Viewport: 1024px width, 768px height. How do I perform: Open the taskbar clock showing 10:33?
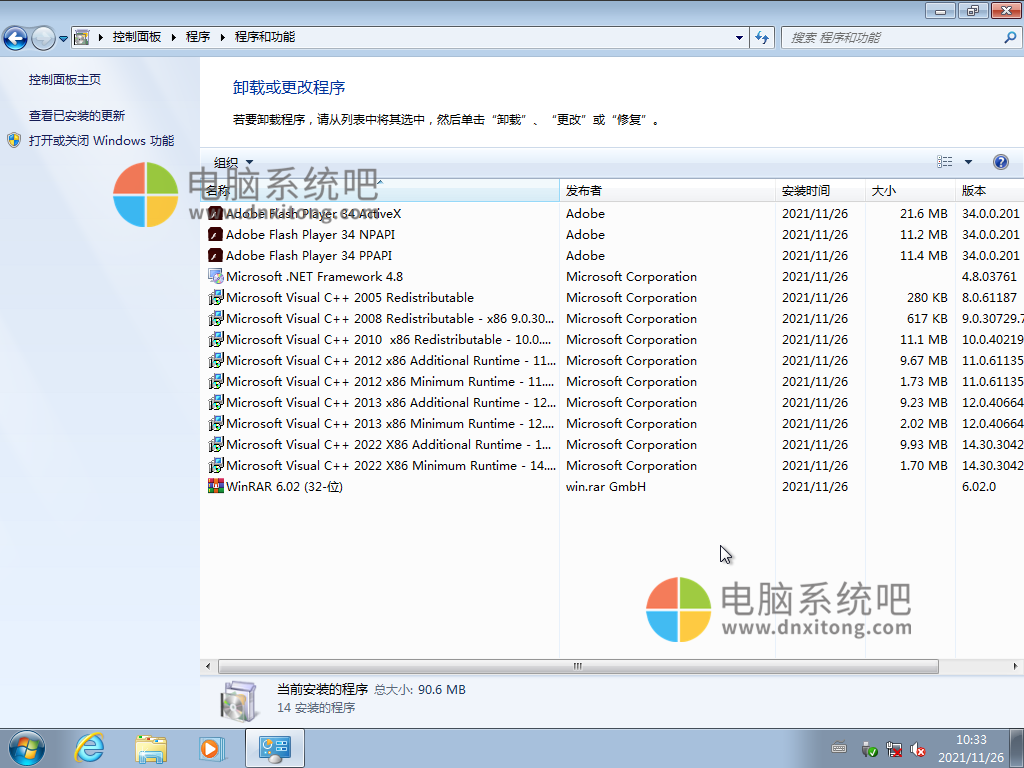pyautogui.click(x=971, y=748)
